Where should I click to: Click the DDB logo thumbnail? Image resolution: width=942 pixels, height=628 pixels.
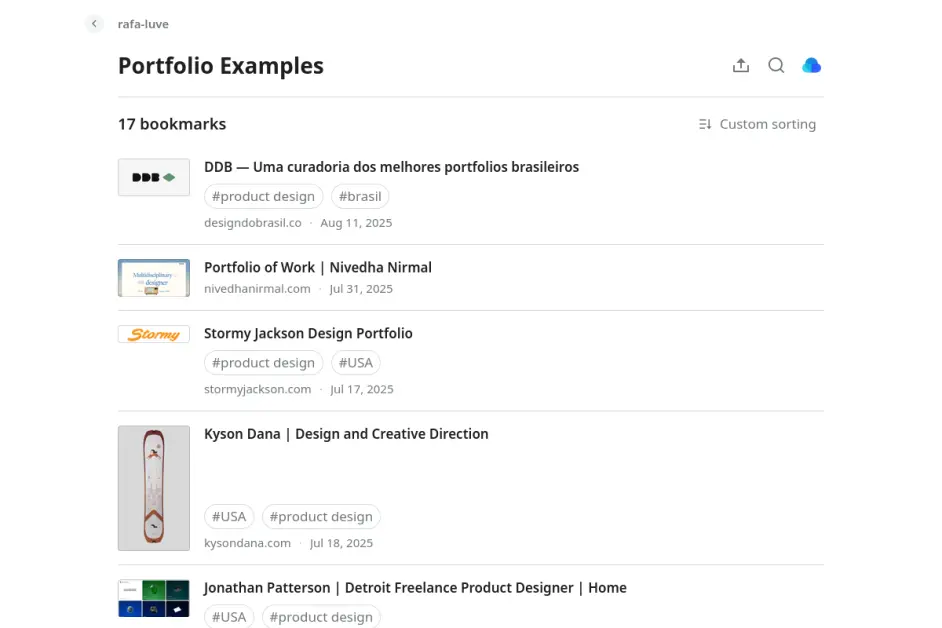(x=153, y=177)
